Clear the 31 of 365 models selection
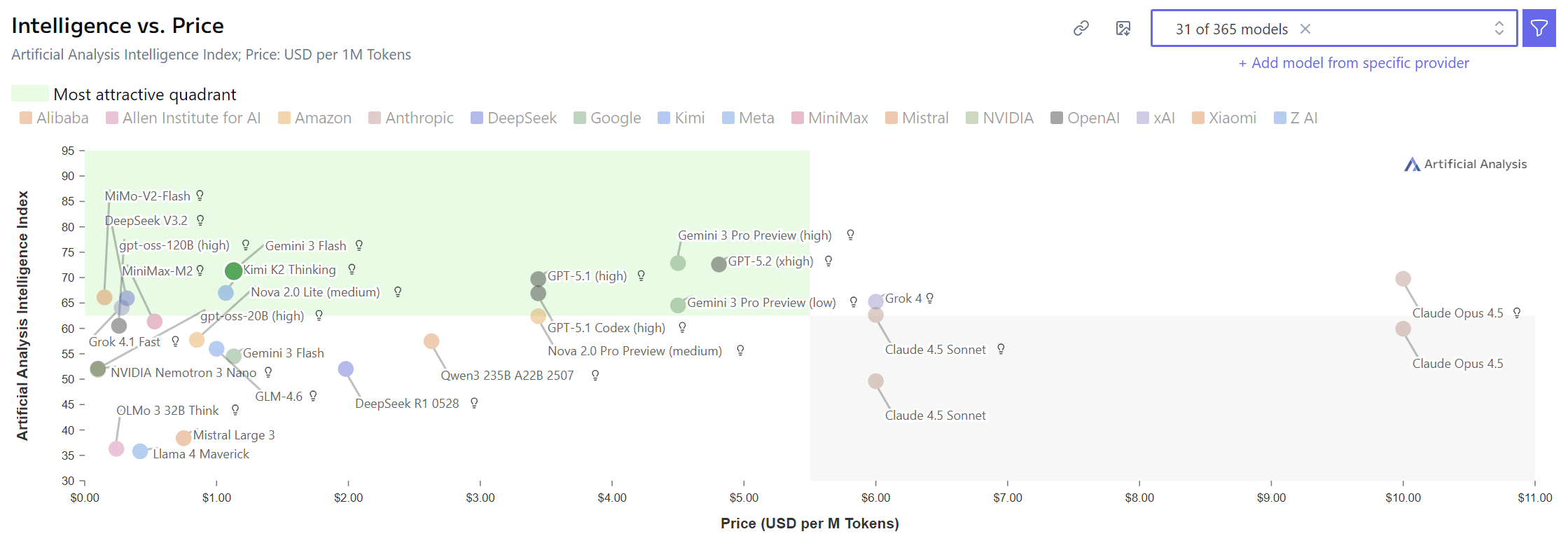Viewport: 1568px width, 548px height. [1305, 29]
